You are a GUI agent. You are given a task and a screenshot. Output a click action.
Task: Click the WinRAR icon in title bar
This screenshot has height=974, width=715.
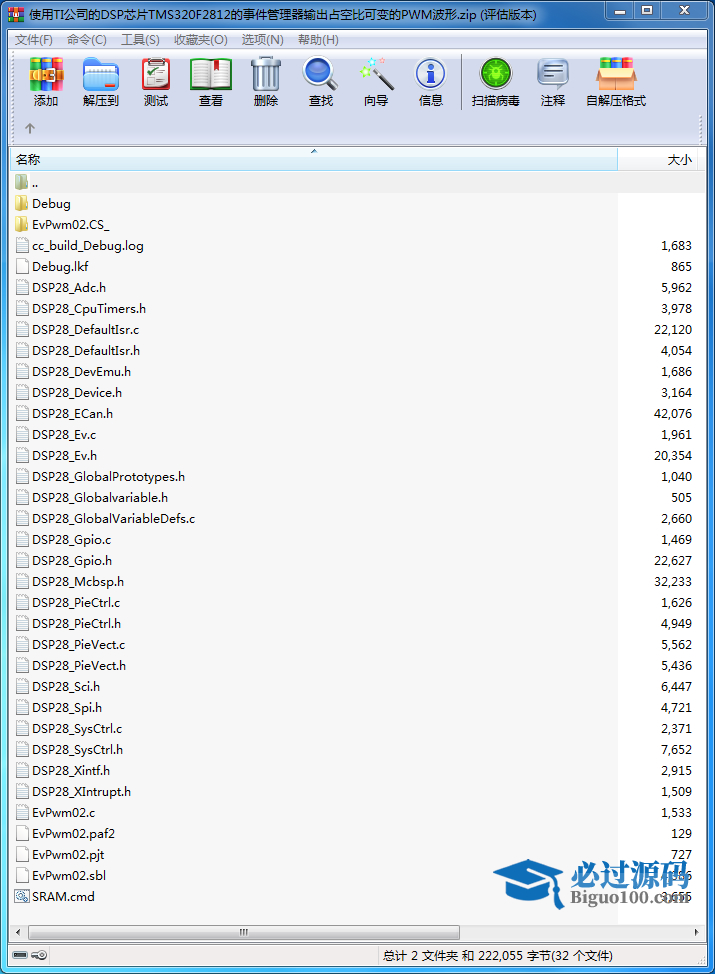(16, 14)
